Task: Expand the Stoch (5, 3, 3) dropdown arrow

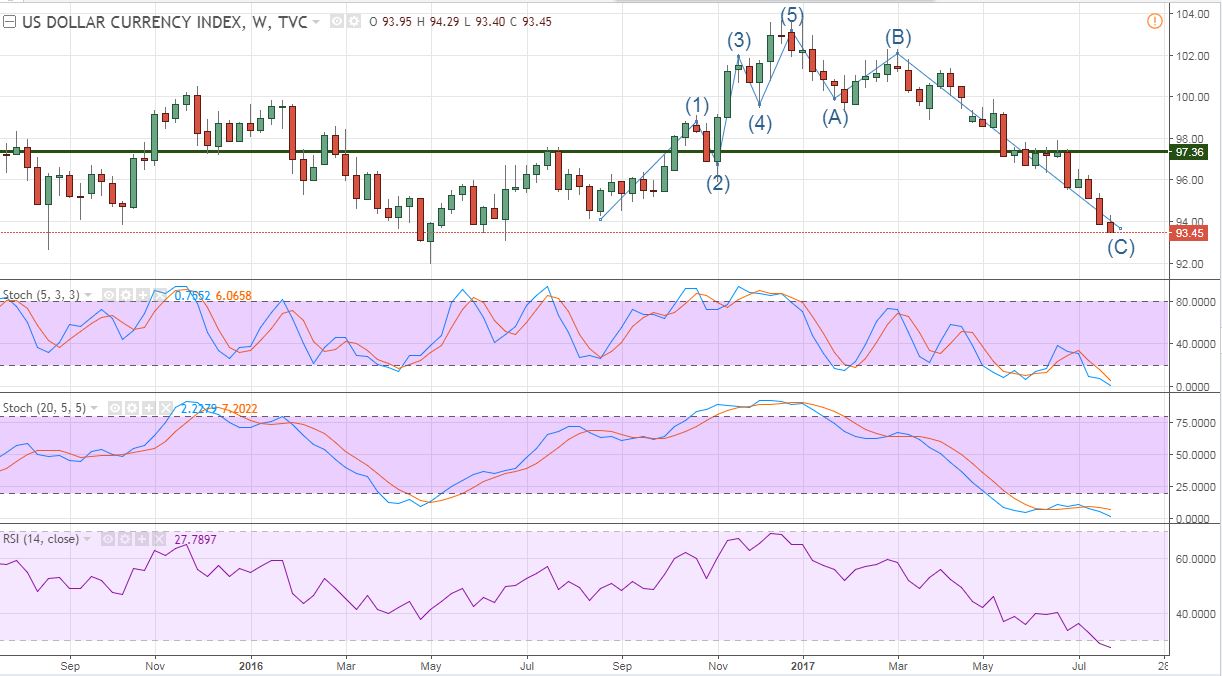Action: click(x=89, y=295)
